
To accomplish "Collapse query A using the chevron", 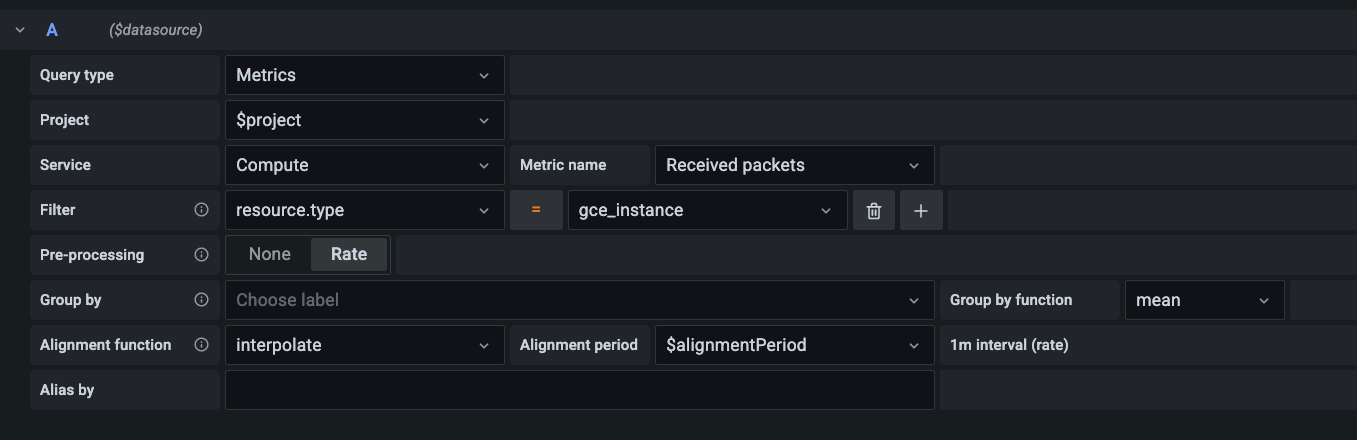I will (20, 30).
